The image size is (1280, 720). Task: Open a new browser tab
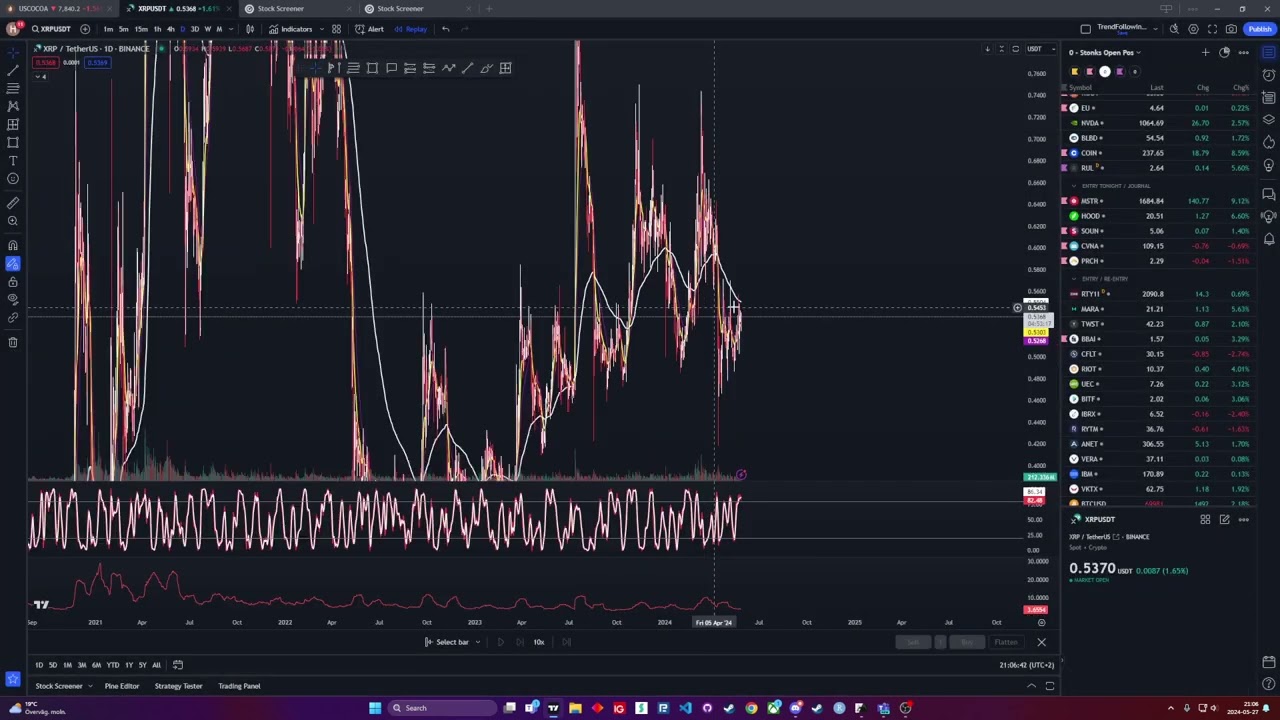[489, 8]
